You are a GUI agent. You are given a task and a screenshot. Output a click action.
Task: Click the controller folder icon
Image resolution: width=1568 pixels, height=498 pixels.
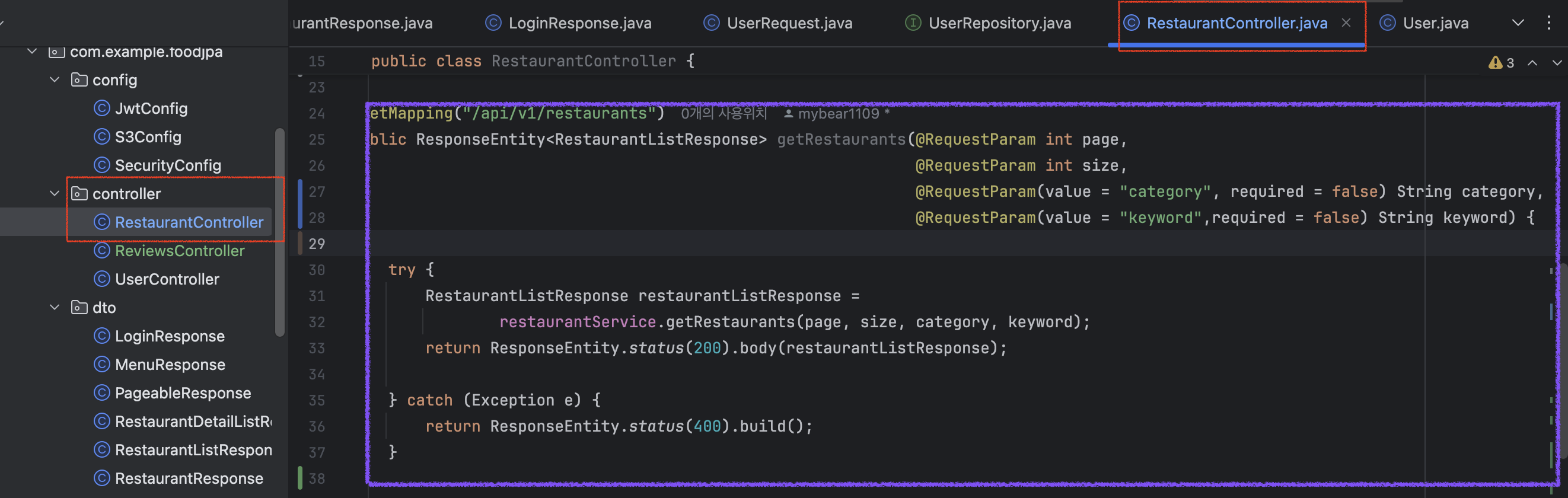click(x=79, y=194)
